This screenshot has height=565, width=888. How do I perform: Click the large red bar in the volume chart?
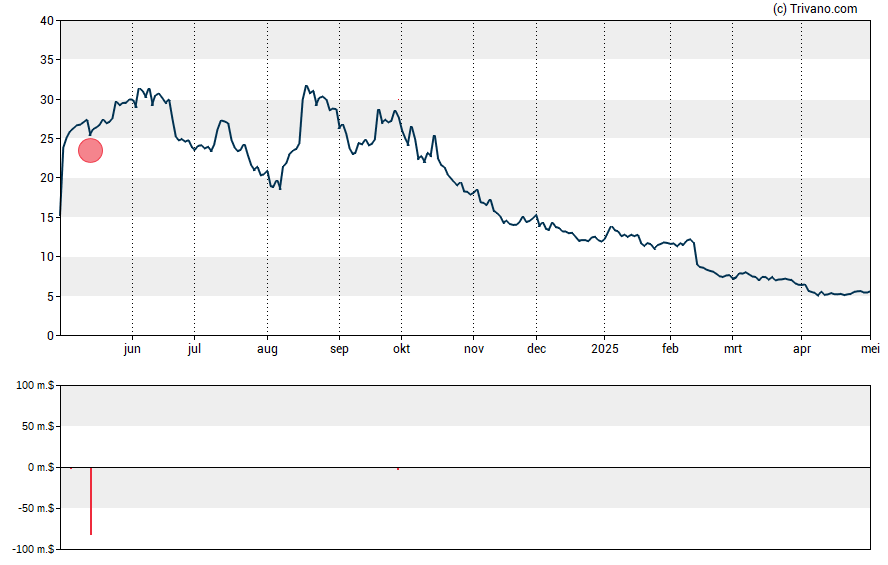91,501
